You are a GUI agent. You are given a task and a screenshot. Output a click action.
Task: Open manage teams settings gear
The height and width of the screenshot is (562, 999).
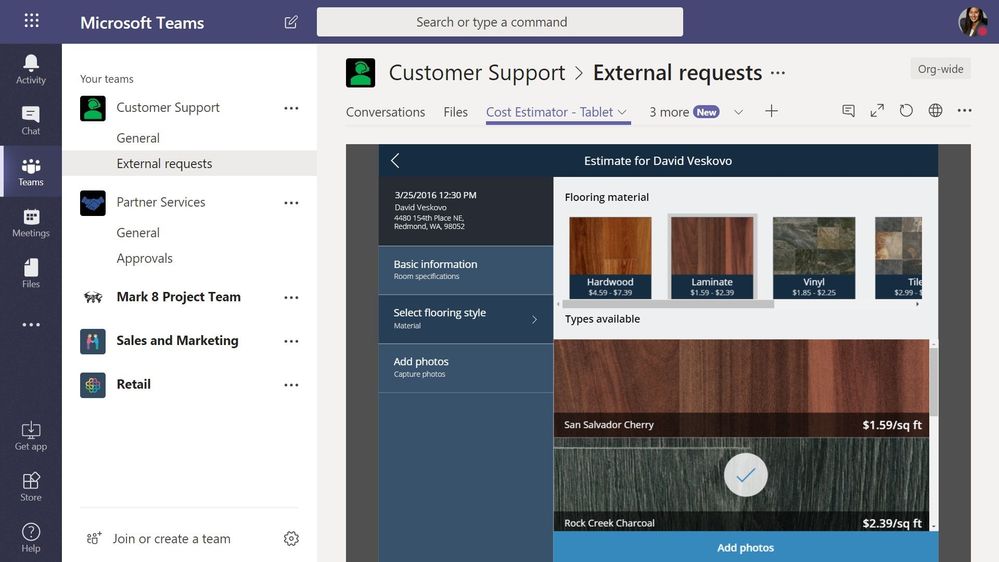click(x=291, y=538)
